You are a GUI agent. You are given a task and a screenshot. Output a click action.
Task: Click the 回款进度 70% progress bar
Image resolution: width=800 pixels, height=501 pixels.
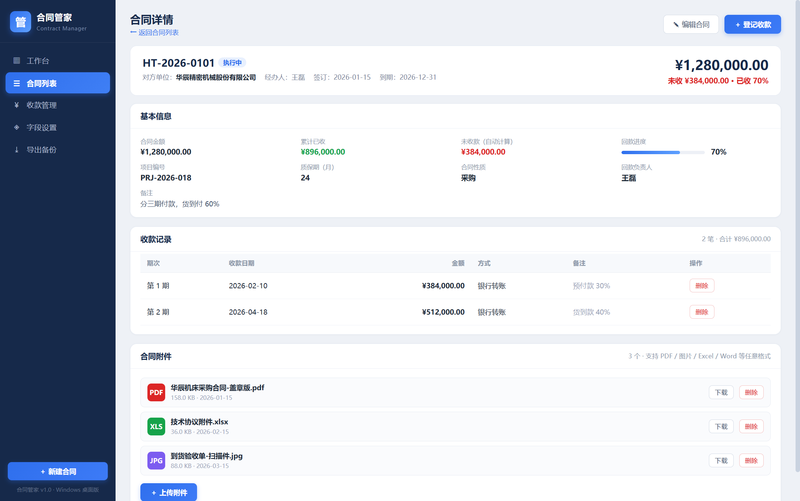point(663,152)
